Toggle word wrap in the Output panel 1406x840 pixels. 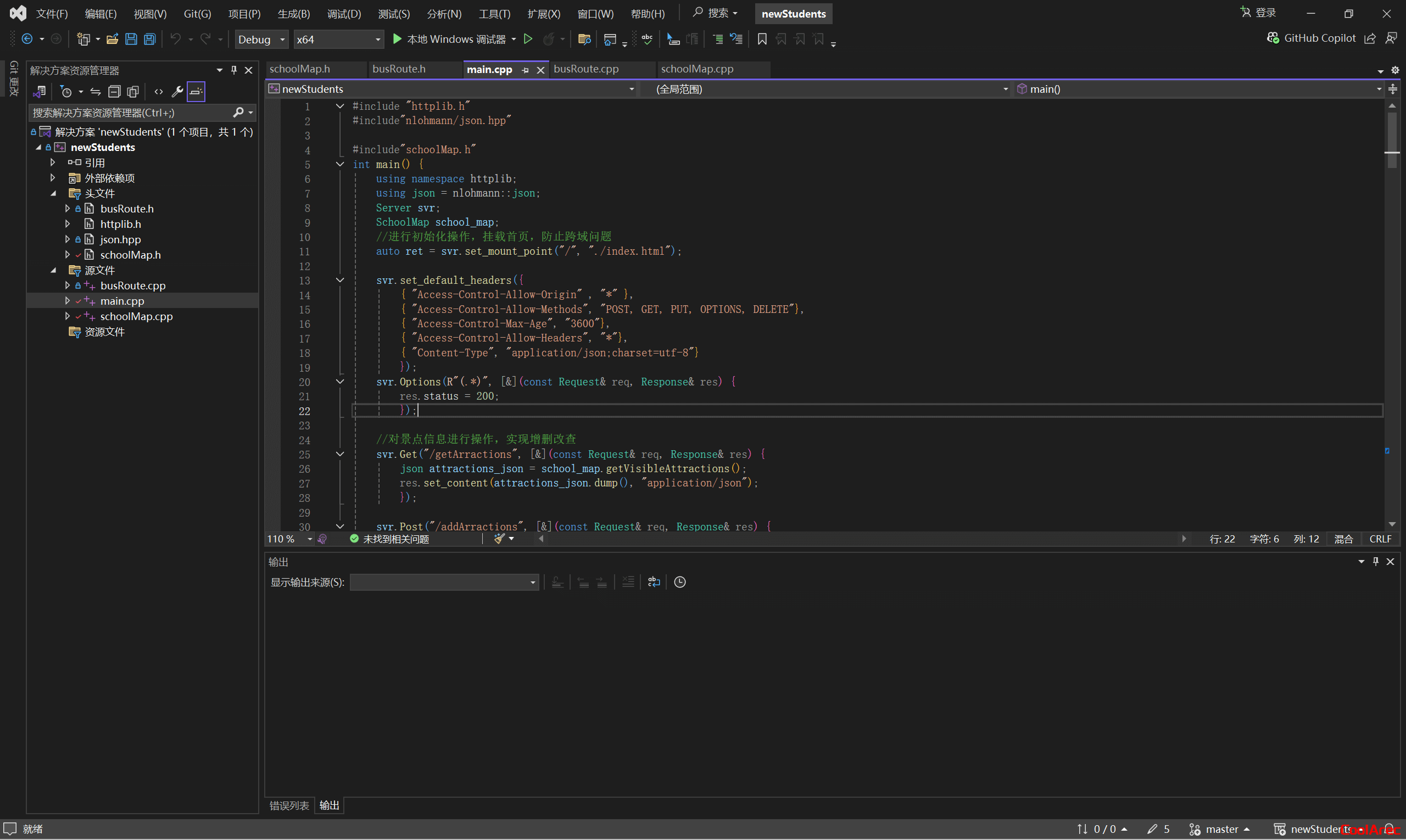tap(654, 582)
